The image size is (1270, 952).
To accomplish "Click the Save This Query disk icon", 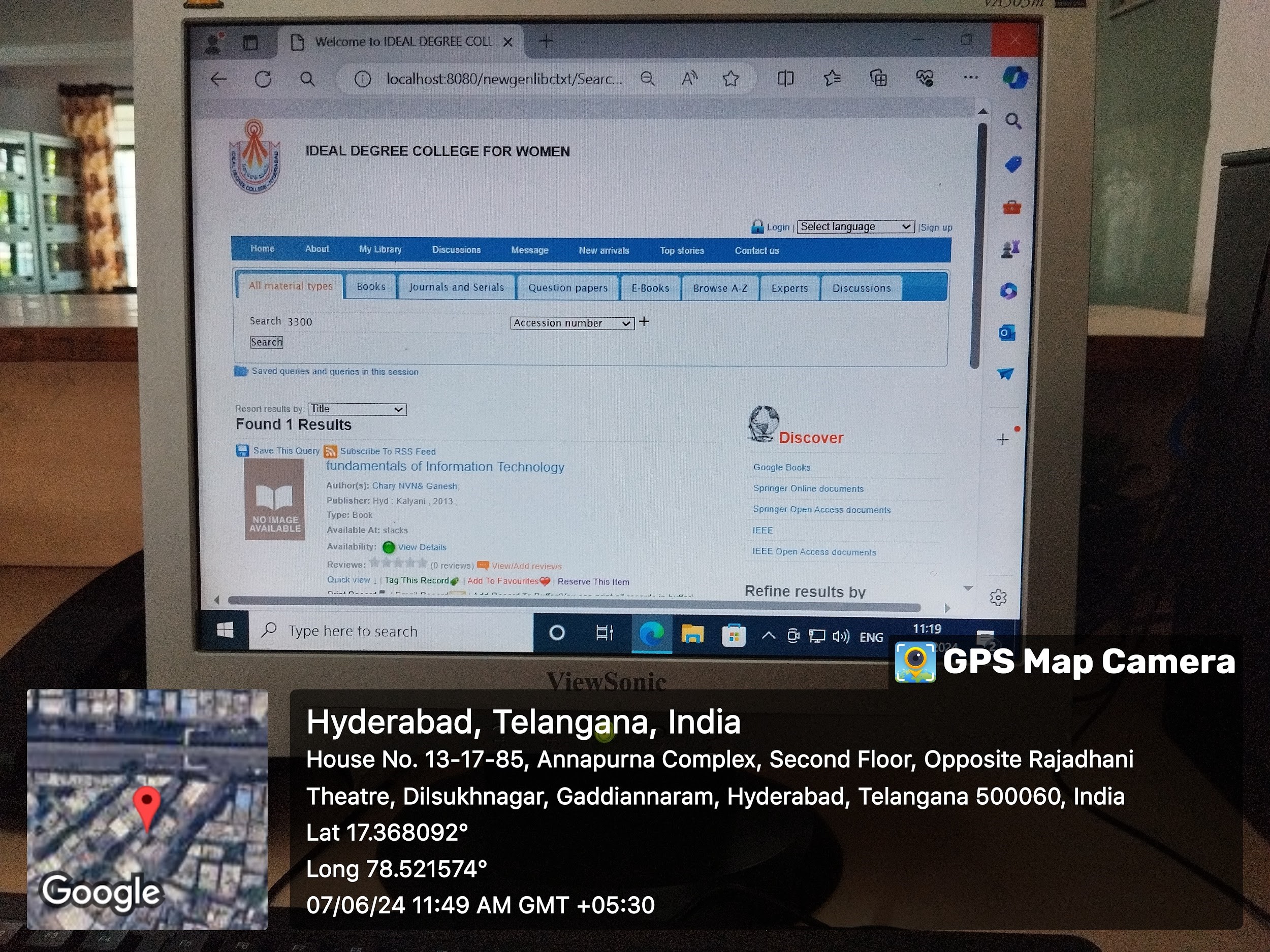I will coord(242,450).
